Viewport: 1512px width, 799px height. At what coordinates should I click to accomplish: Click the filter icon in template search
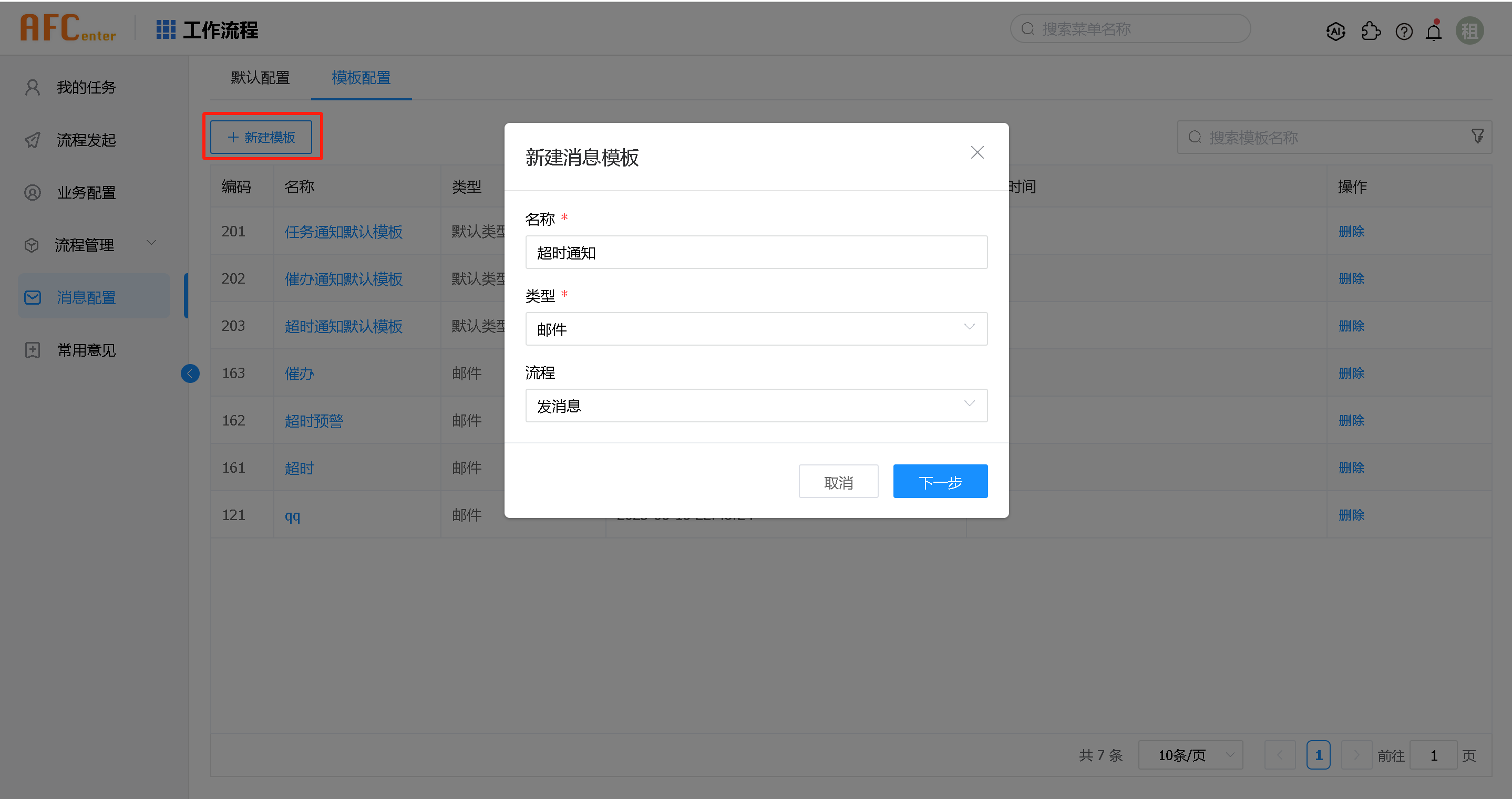pos(1477,137)
